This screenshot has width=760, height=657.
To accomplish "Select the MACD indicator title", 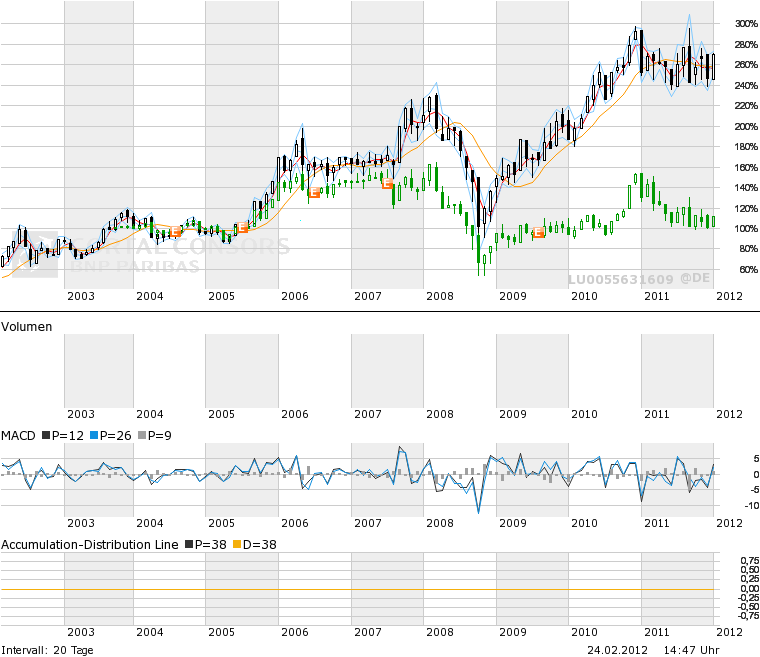I will 18,435.
